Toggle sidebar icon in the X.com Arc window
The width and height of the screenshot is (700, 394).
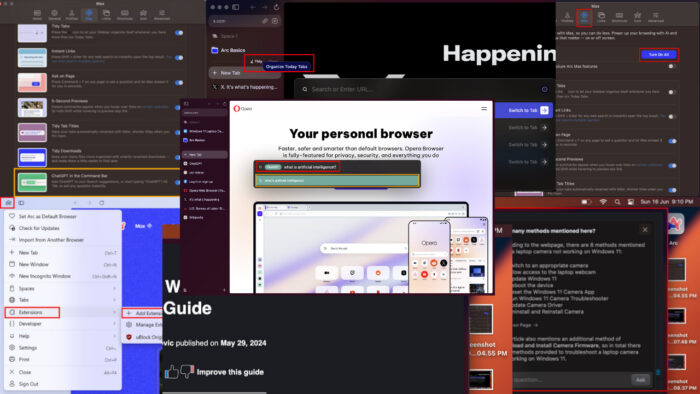click(236, 7)
